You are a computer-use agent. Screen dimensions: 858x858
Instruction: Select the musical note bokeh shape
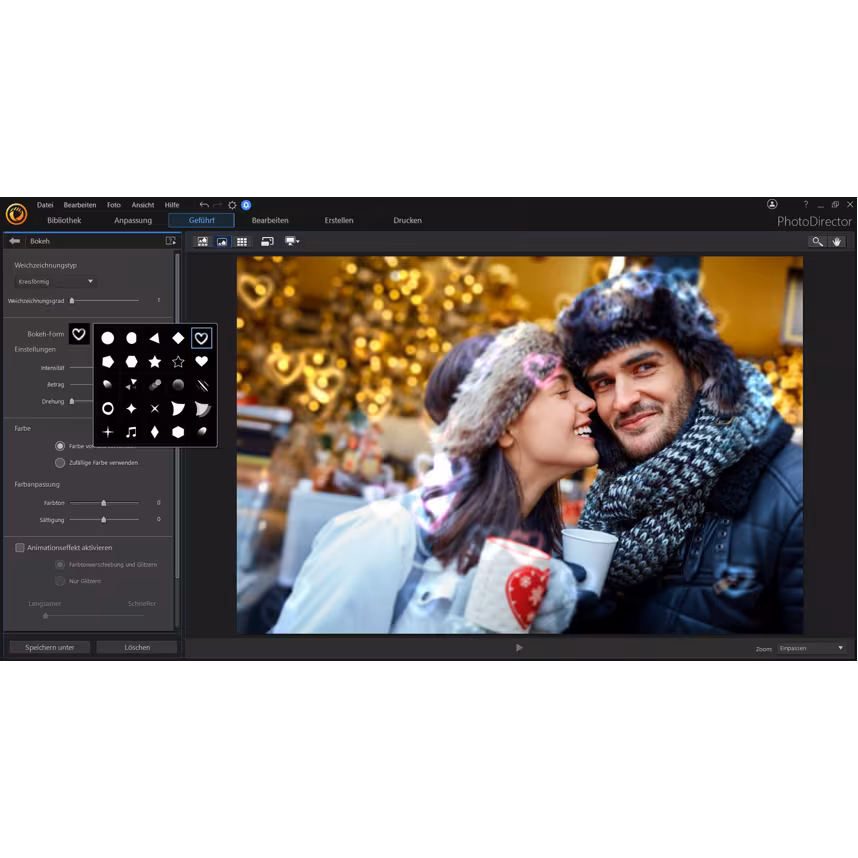pyautogui.click(x=131, y=431)
